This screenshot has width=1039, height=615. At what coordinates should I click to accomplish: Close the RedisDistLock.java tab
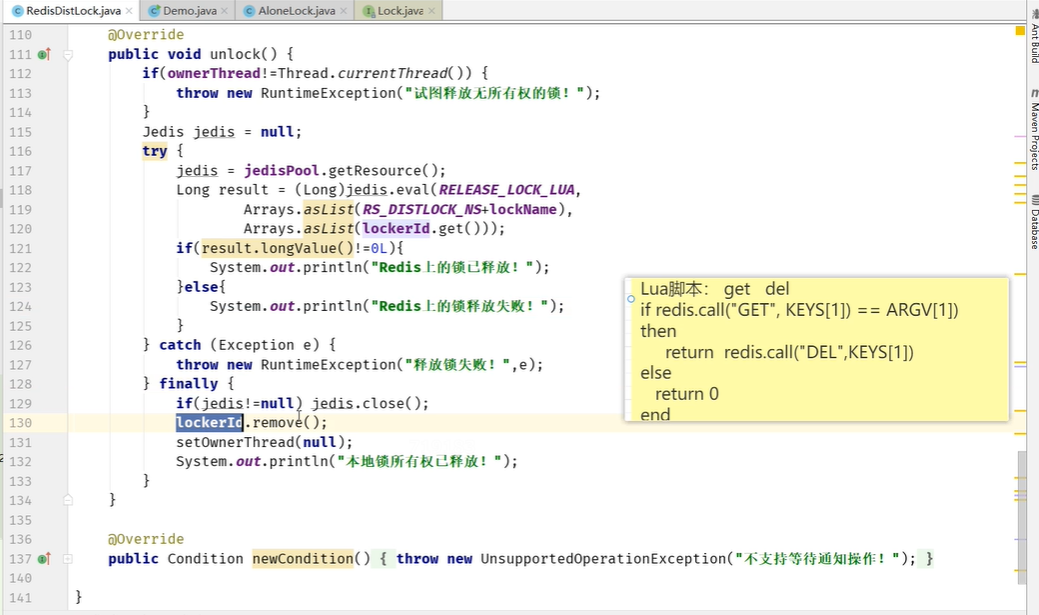tap(129, 11)
